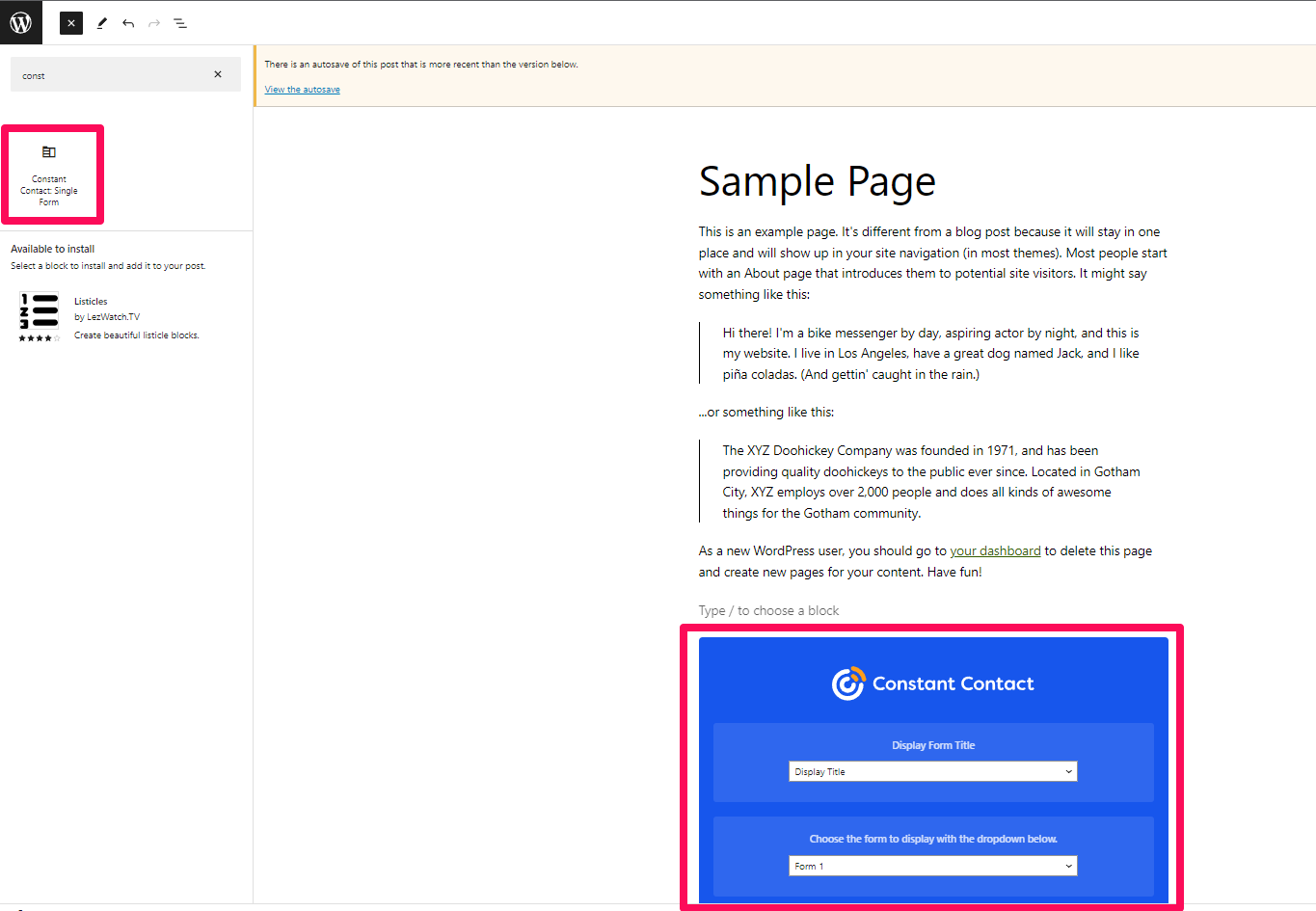Click 'Create beautiful listicle blocks.' description
The width and height of the screenshot is (1316, 911).
[x=137, y=335]
